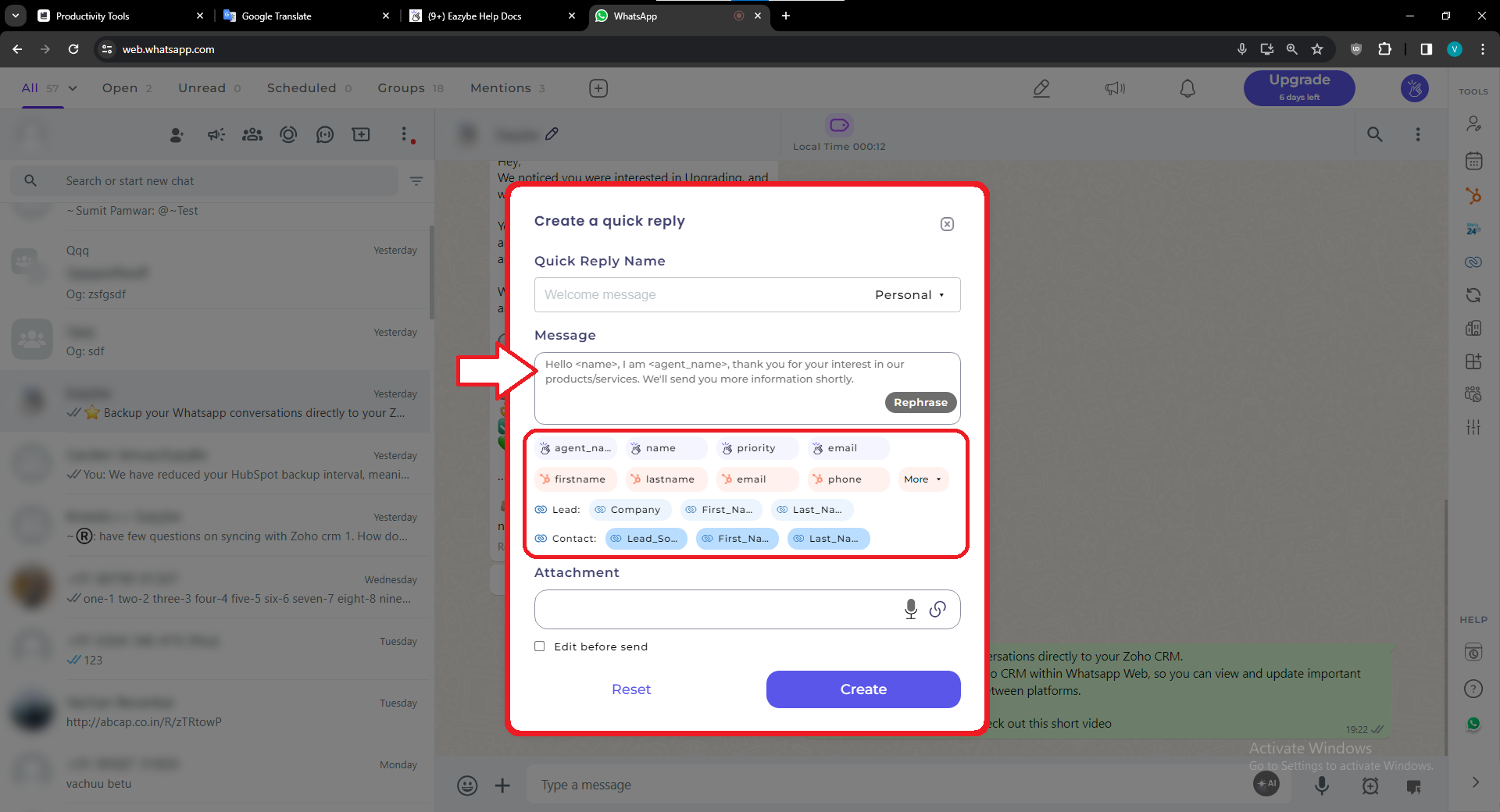The width and height of the screenshot is (1500, 812).
Task: Open the new contact icon in chat list header
Action: pyautogui.click(x=177, y=135)
